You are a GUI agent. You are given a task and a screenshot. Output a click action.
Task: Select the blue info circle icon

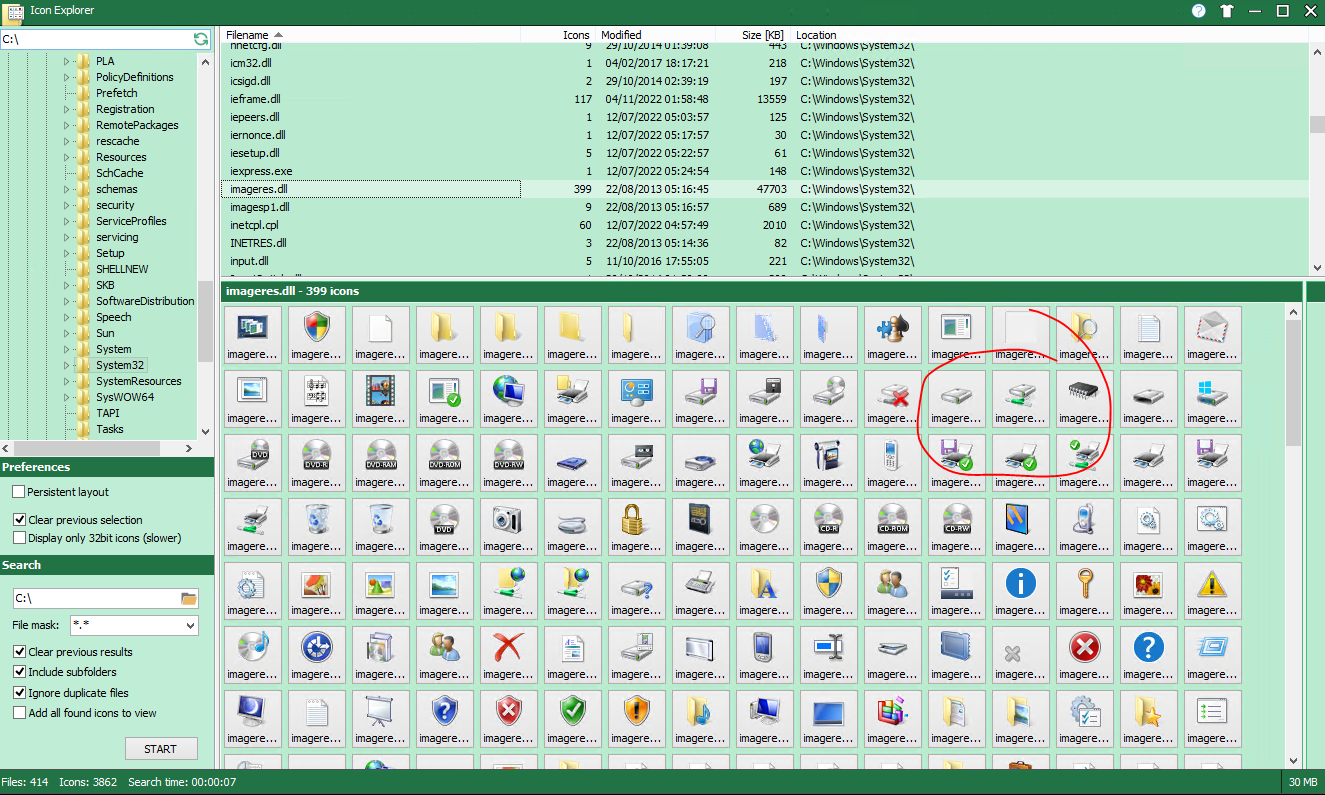(1020, 591)
